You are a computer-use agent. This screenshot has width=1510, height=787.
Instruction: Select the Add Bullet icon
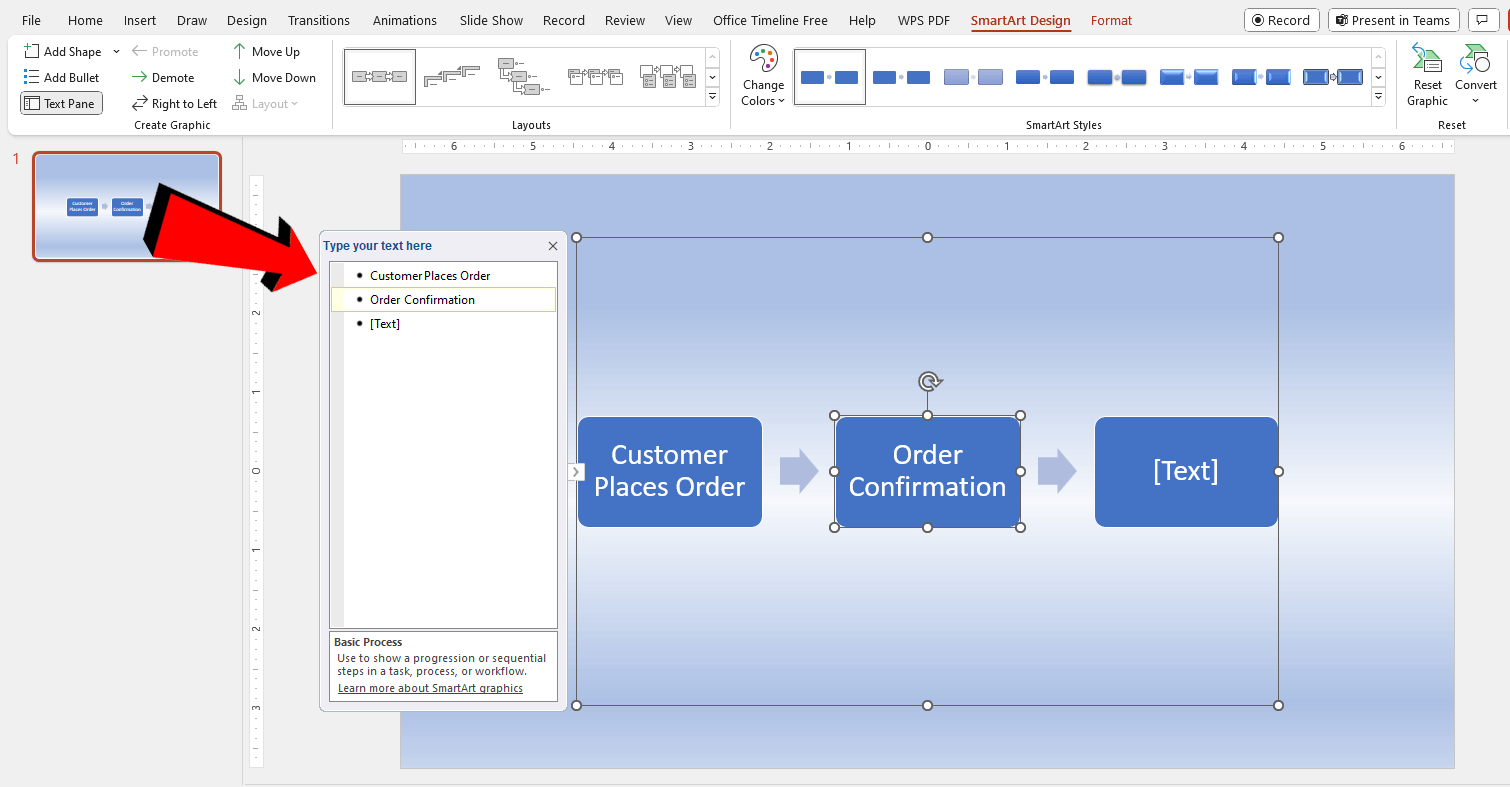(x=33, y=77)
